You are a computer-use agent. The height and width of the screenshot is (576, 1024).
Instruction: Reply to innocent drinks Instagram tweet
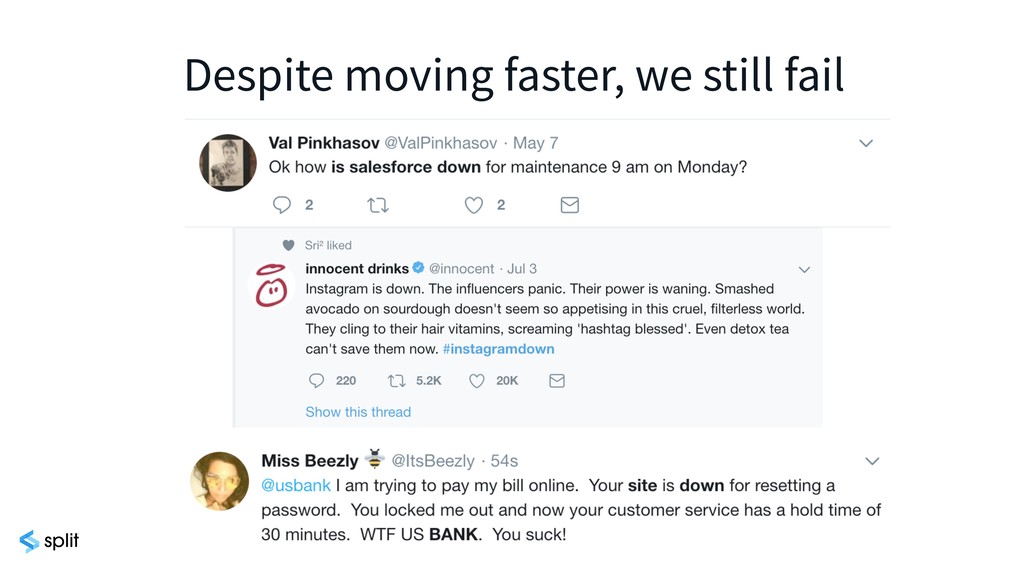tap(316, 381)
